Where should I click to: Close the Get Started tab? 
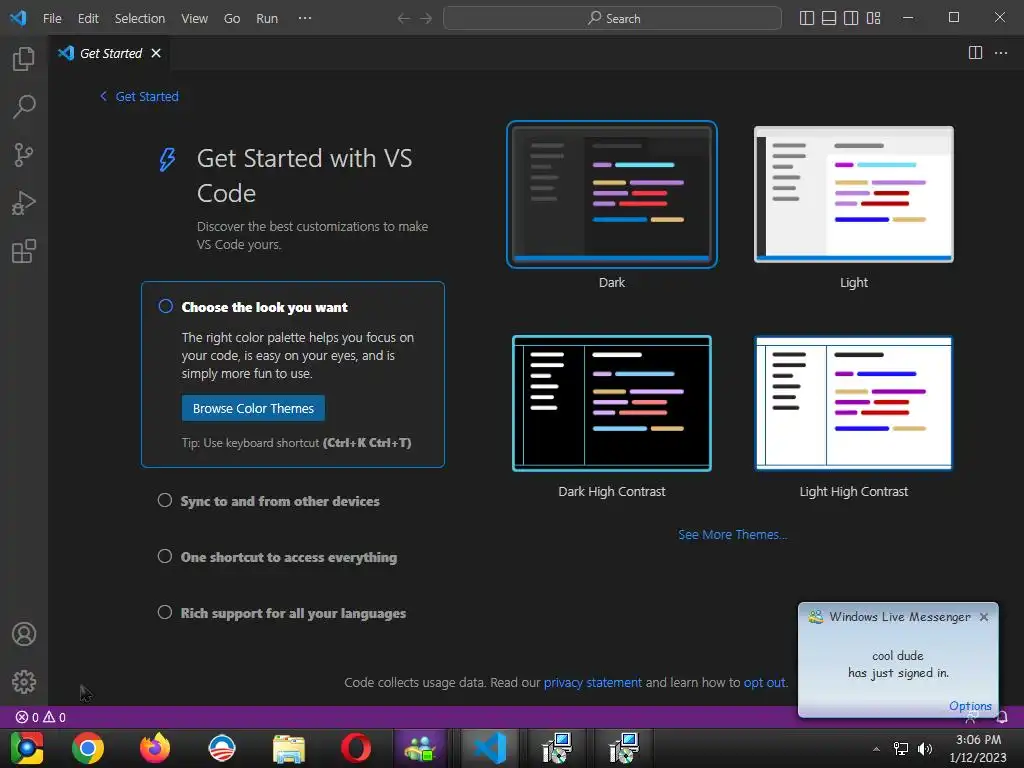pyautogui.click(x=155, y=53)
